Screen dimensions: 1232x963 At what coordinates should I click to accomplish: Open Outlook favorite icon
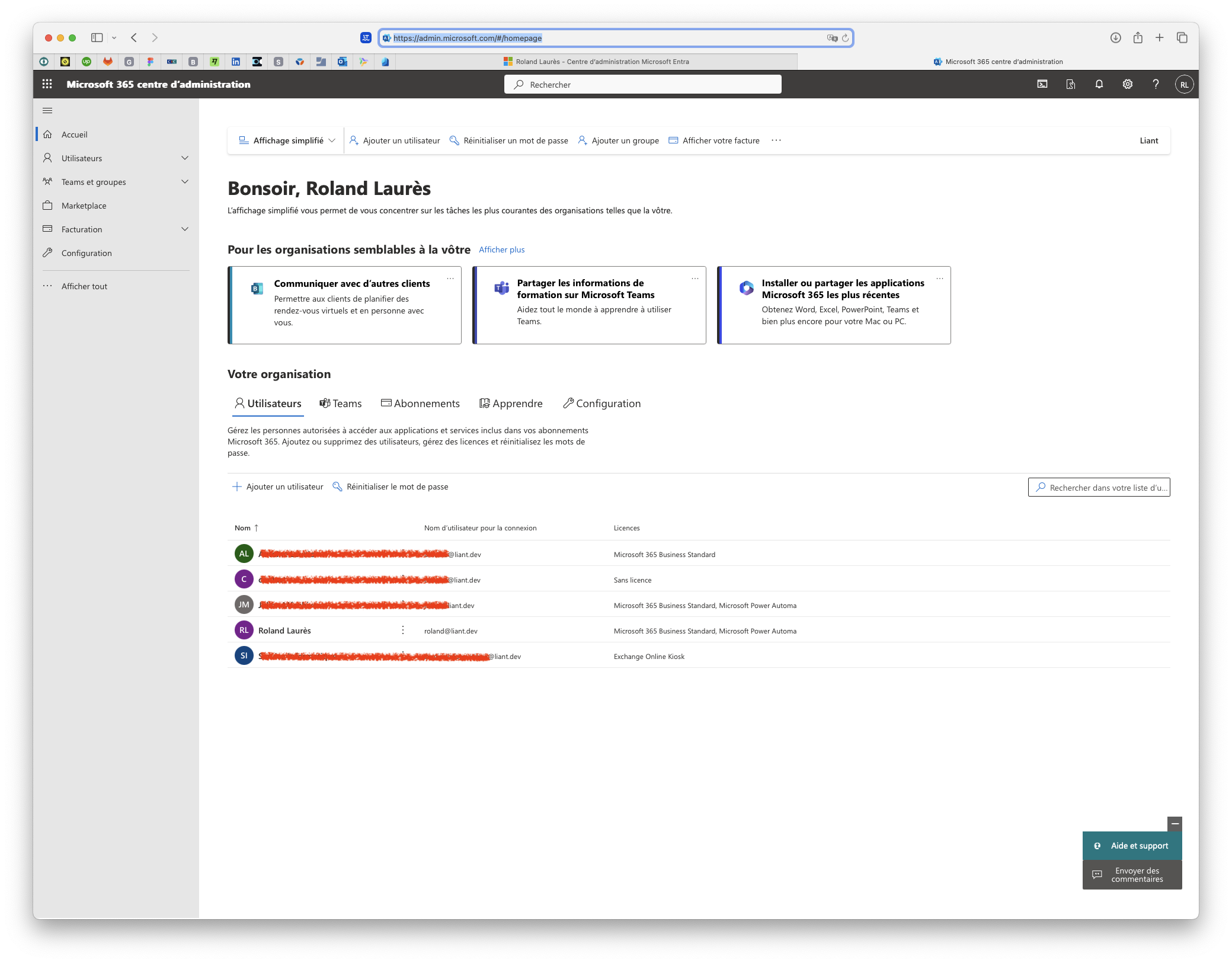coord(343,62)
